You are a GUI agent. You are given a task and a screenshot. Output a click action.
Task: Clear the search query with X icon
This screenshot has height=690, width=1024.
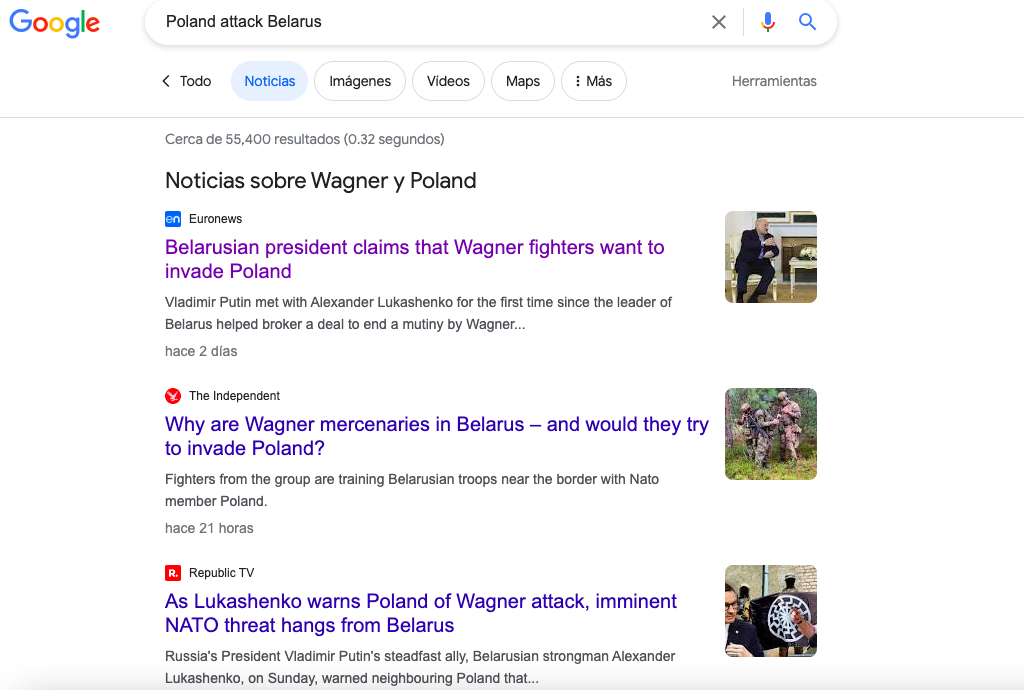718,22
